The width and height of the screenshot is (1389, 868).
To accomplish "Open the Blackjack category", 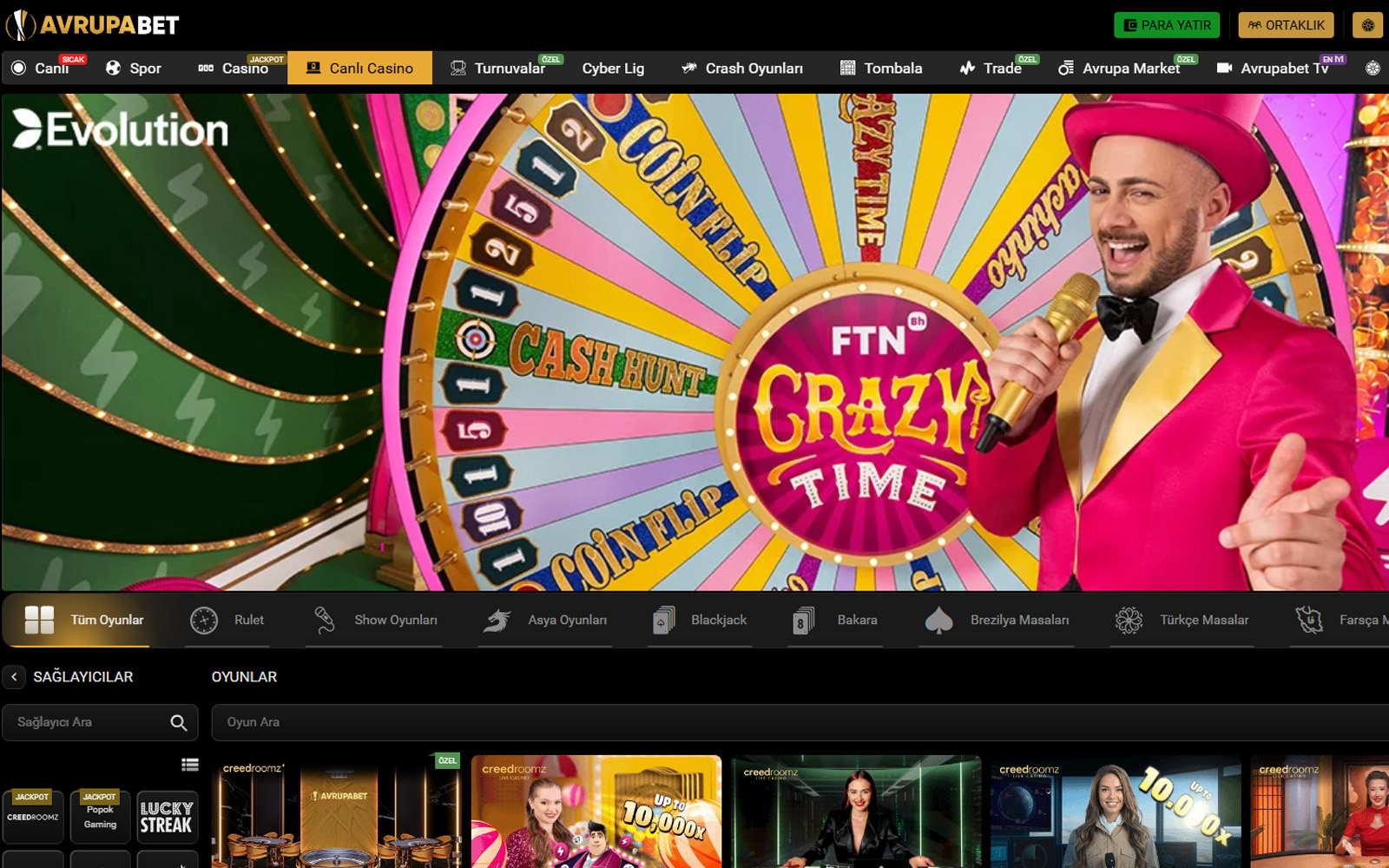I will [x=700, y=620].
